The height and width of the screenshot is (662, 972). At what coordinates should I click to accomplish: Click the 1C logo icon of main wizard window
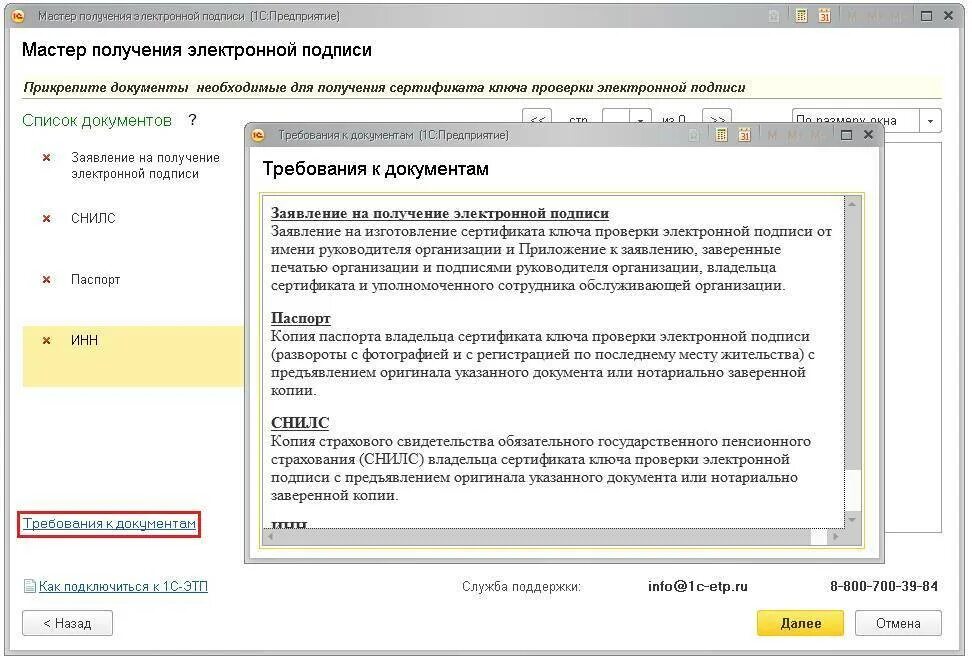point(18,16)
